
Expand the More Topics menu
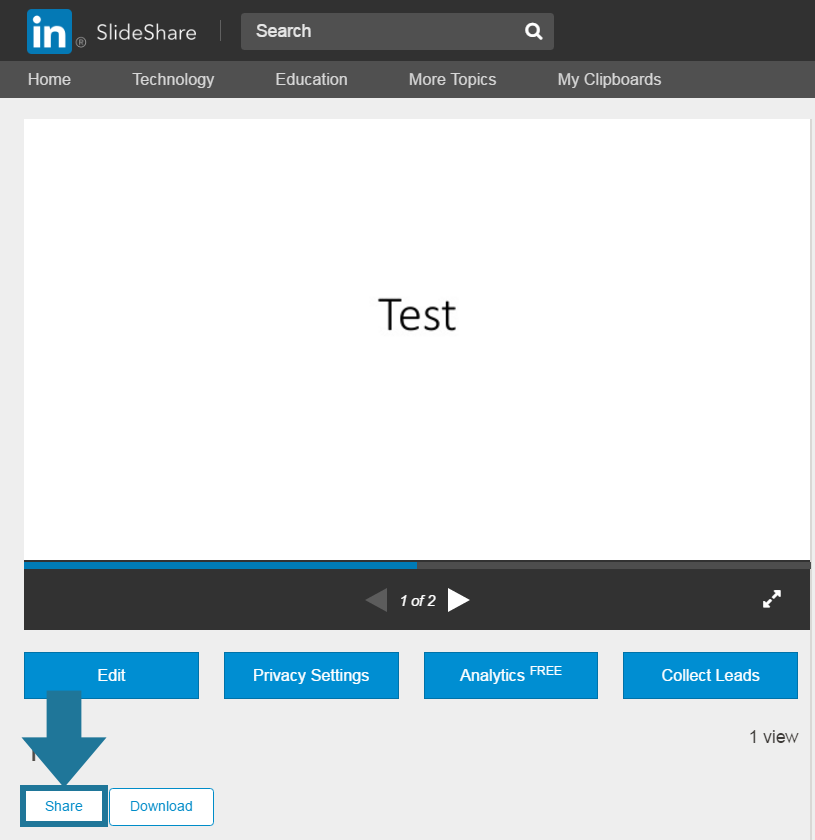point(452,79)
